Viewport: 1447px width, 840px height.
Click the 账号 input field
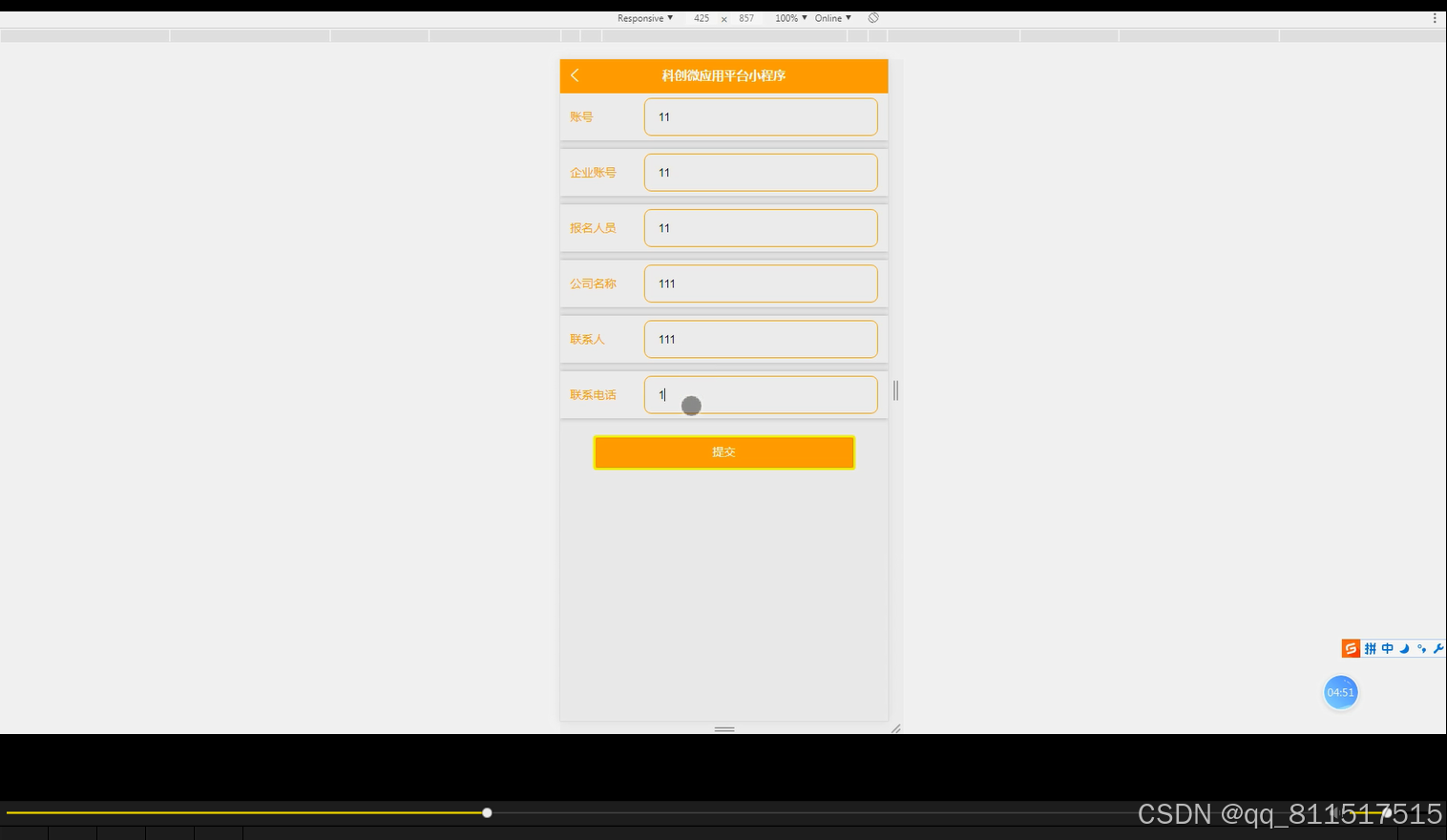(761, 116)
